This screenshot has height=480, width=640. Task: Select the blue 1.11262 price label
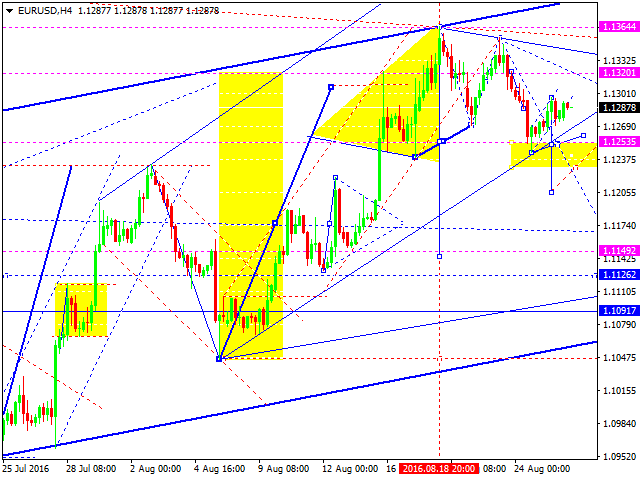click(x=619, y=275)
